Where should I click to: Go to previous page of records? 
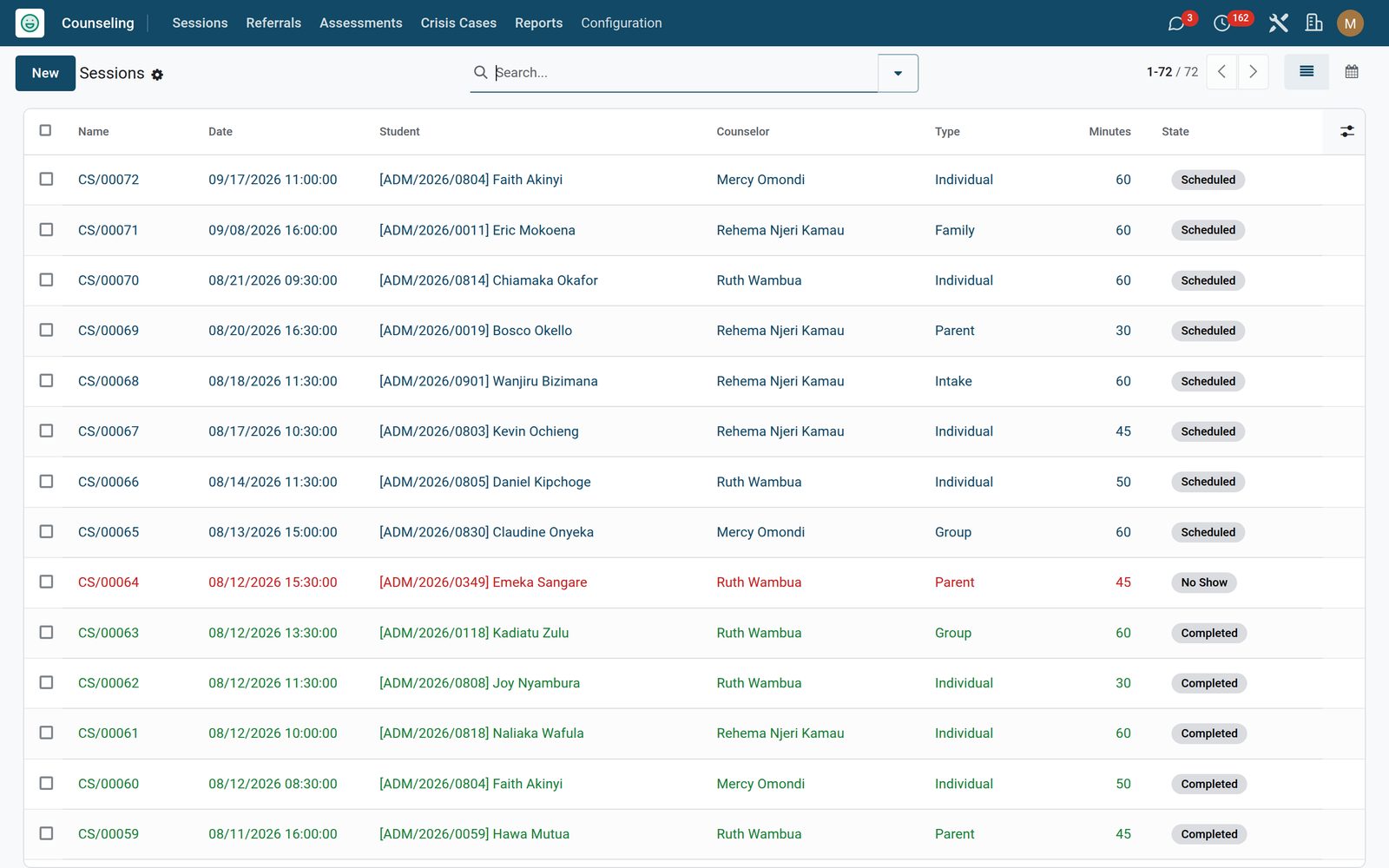pyautogui.click(x=1221, y=72)
